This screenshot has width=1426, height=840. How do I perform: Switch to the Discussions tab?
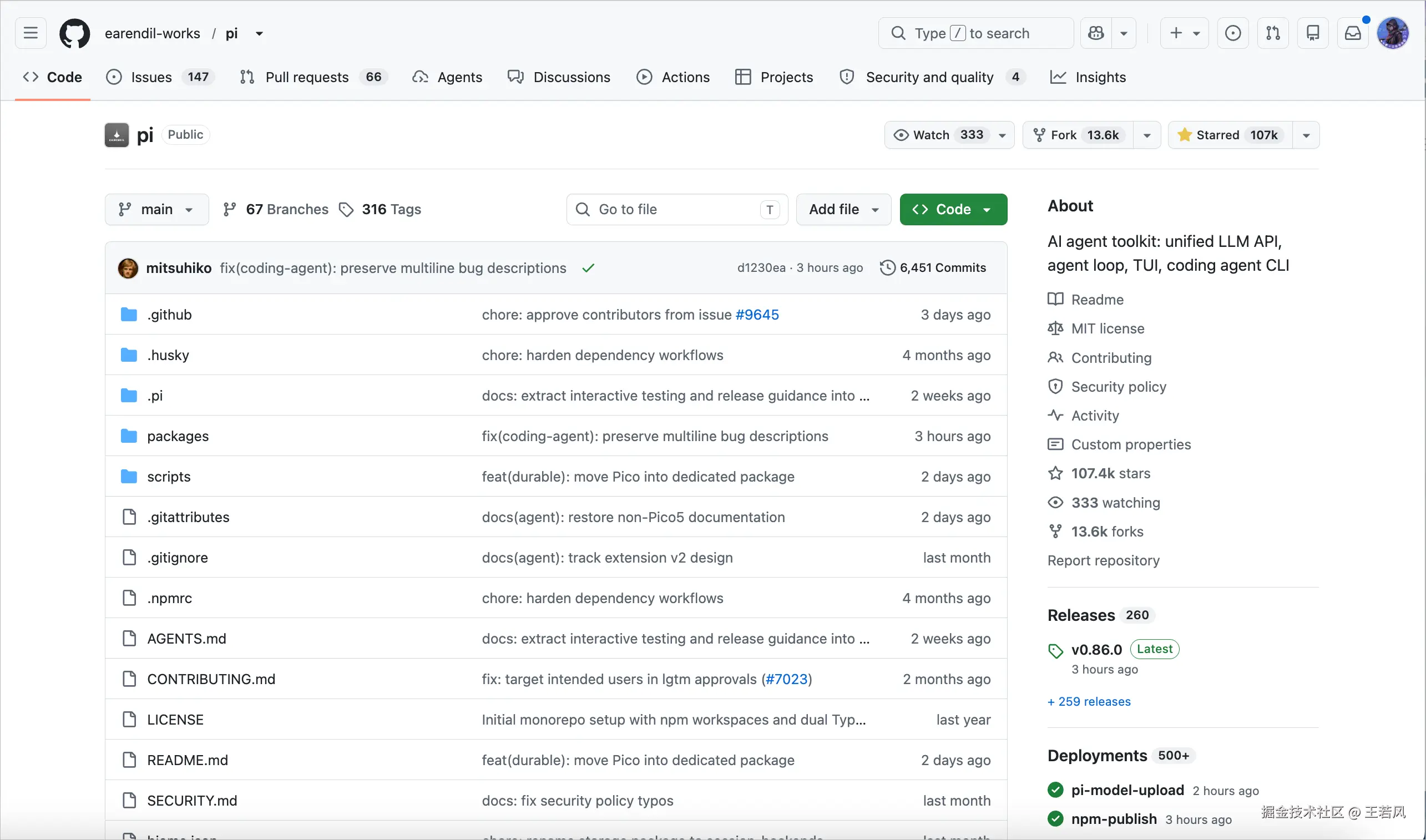point(559,77)
